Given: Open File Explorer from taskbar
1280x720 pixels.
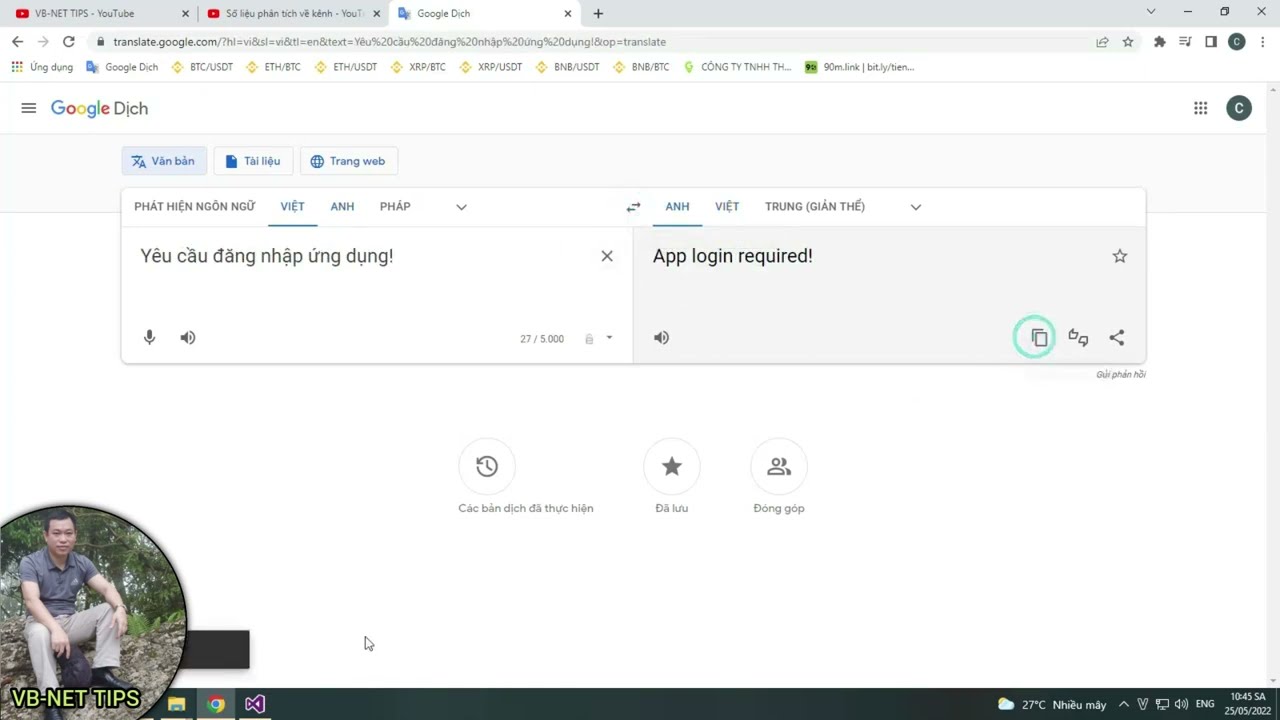Looking at the screenshot, I should tap(176, 704).
